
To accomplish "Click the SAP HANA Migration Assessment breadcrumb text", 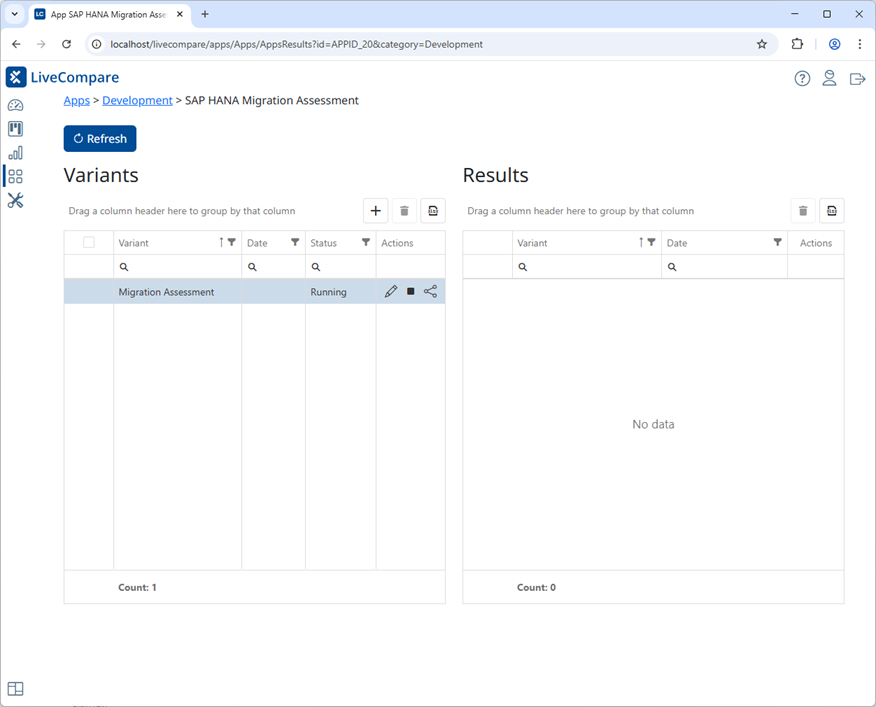I will [272, 101].
